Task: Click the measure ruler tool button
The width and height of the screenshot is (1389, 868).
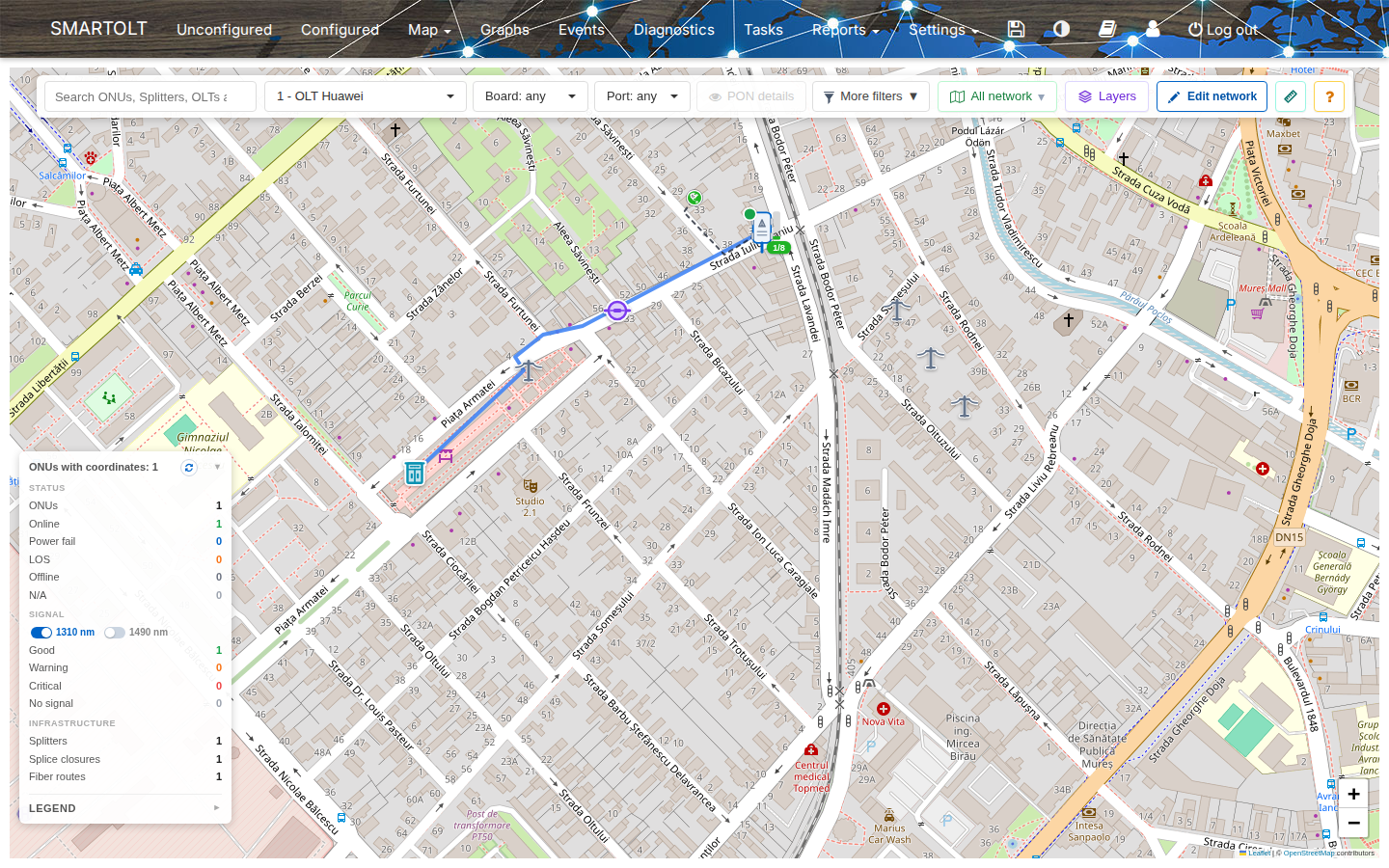Action: point(1291,96)
